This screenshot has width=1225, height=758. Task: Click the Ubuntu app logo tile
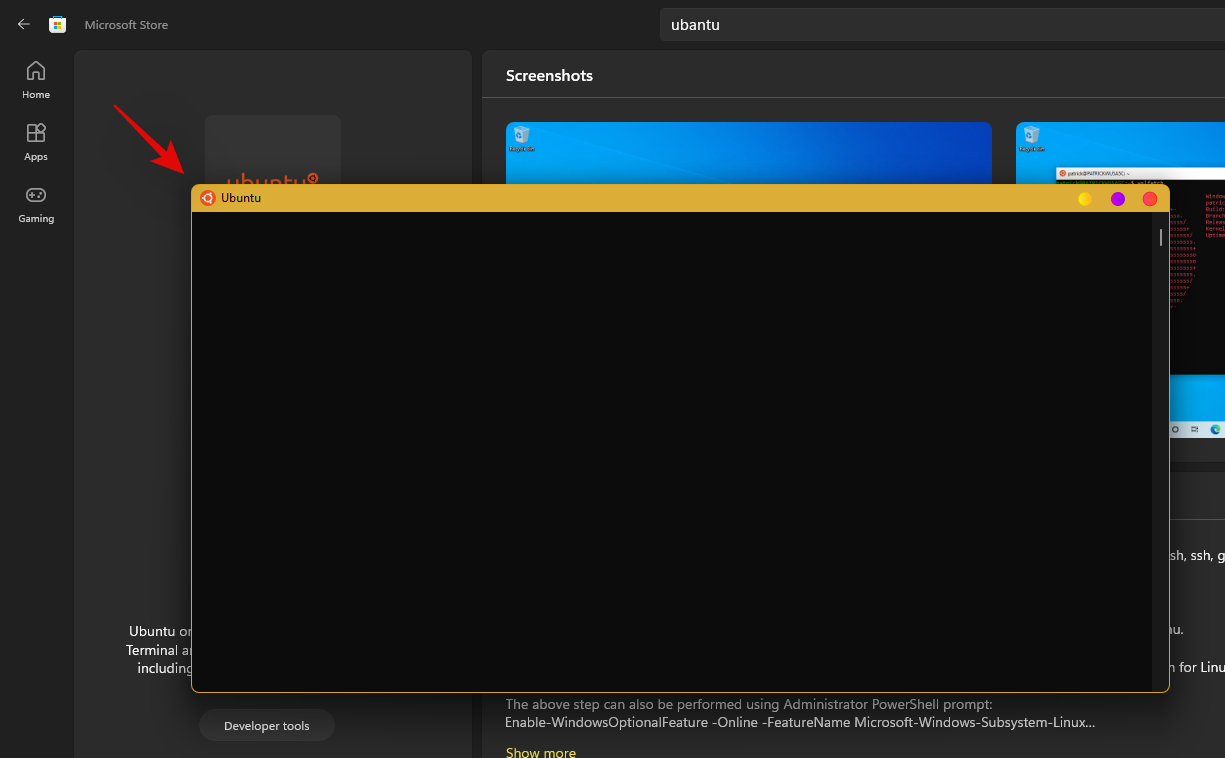272,150
